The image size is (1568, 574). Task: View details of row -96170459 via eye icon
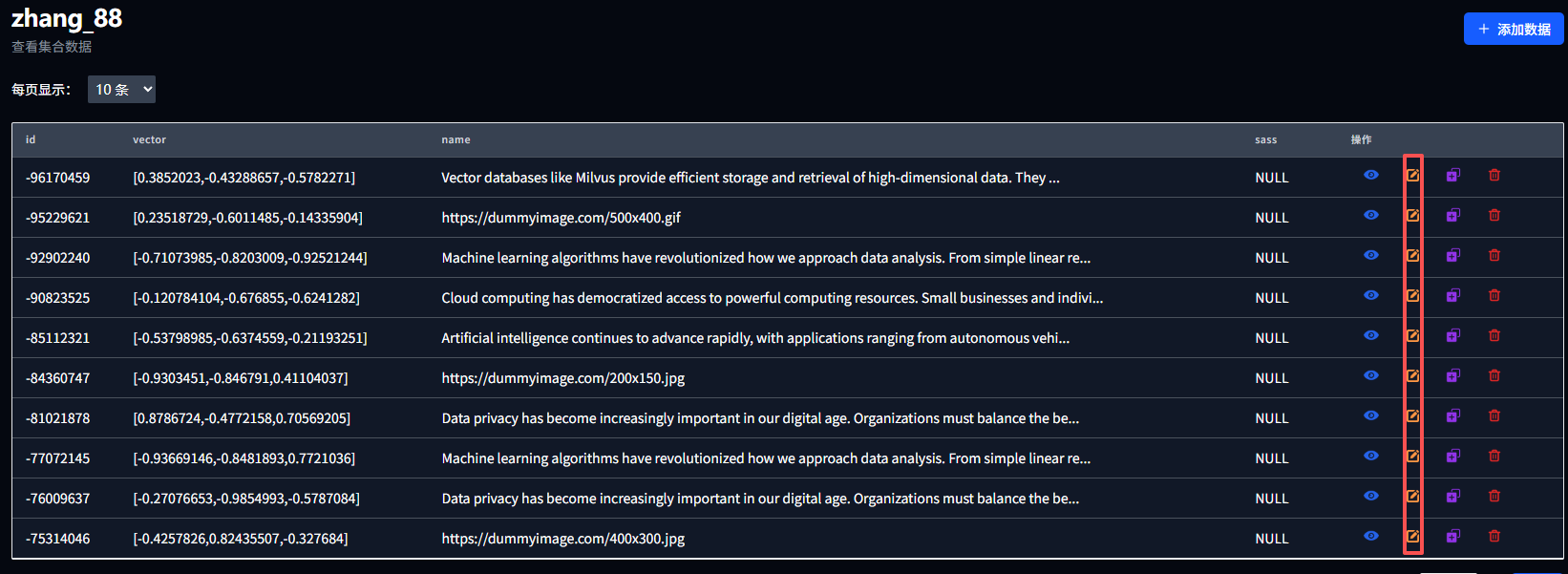tap(1371, 176)
